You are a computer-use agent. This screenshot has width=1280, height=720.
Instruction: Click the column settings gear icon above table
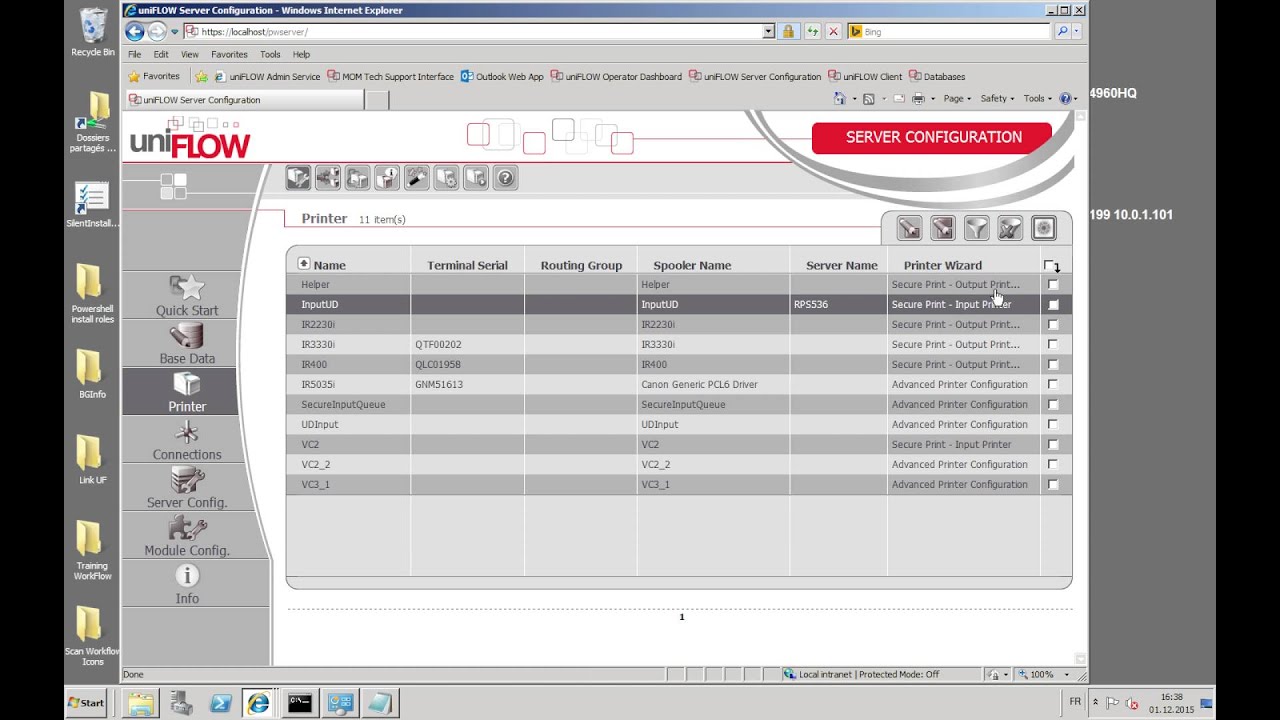click(x=1044, y=229)
